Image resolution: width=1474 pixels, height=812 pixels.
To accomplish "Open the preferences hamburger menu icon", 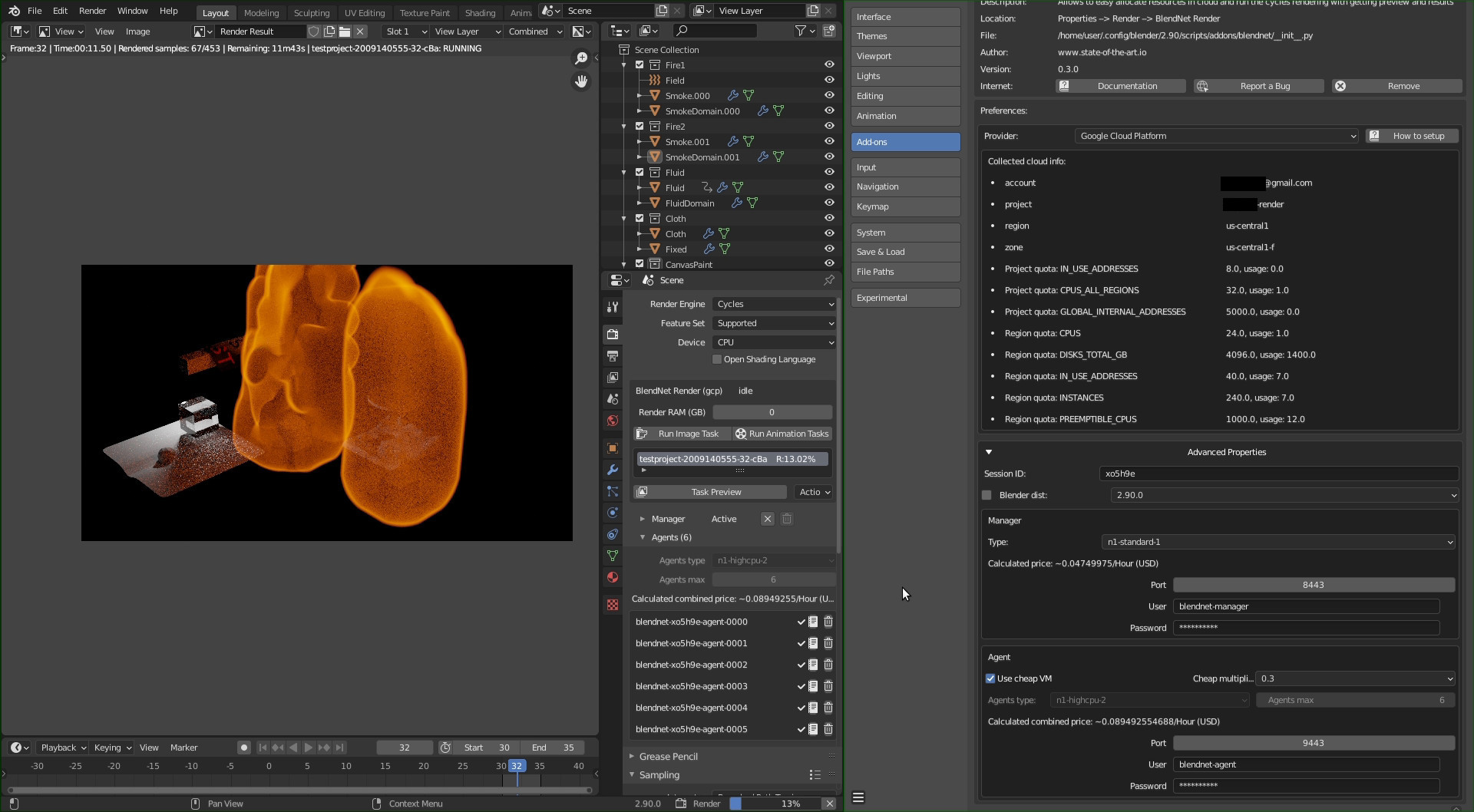I will (x=858, y=797).
